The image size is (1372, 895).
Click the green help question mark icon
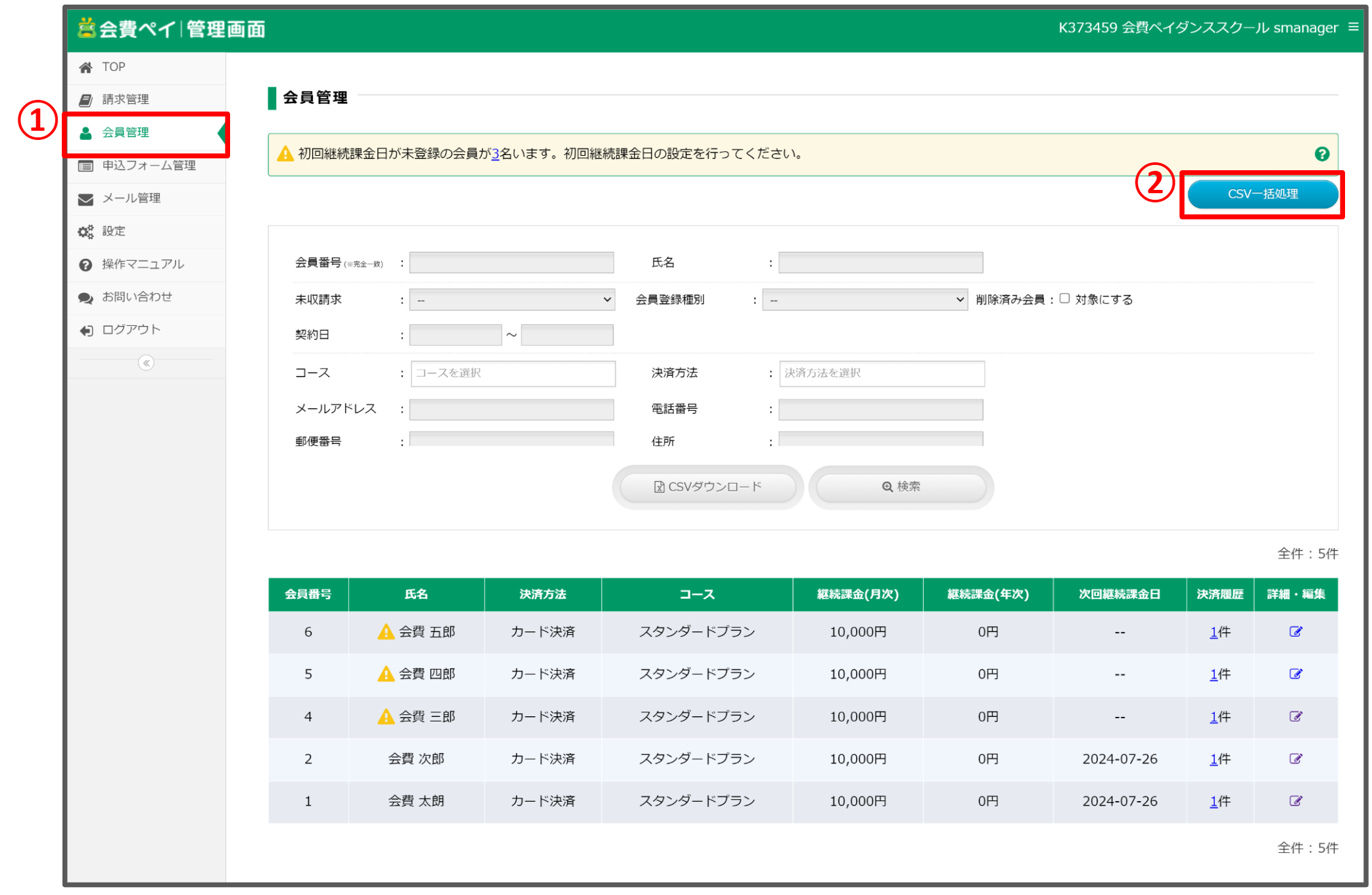[1321, 154]
